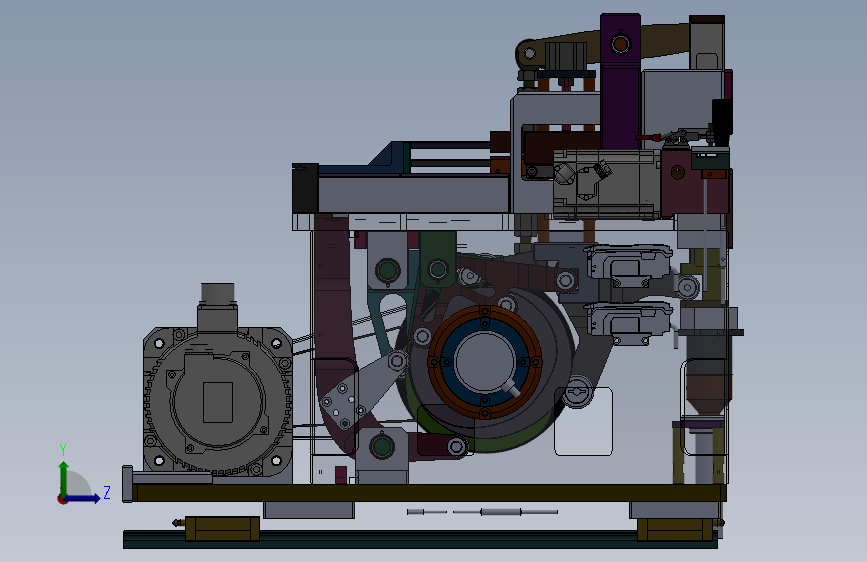Select the round latch knob beside the cutout
Viewport: 867px width, 562px height.
pyautogui.click(x=578, y=392)
